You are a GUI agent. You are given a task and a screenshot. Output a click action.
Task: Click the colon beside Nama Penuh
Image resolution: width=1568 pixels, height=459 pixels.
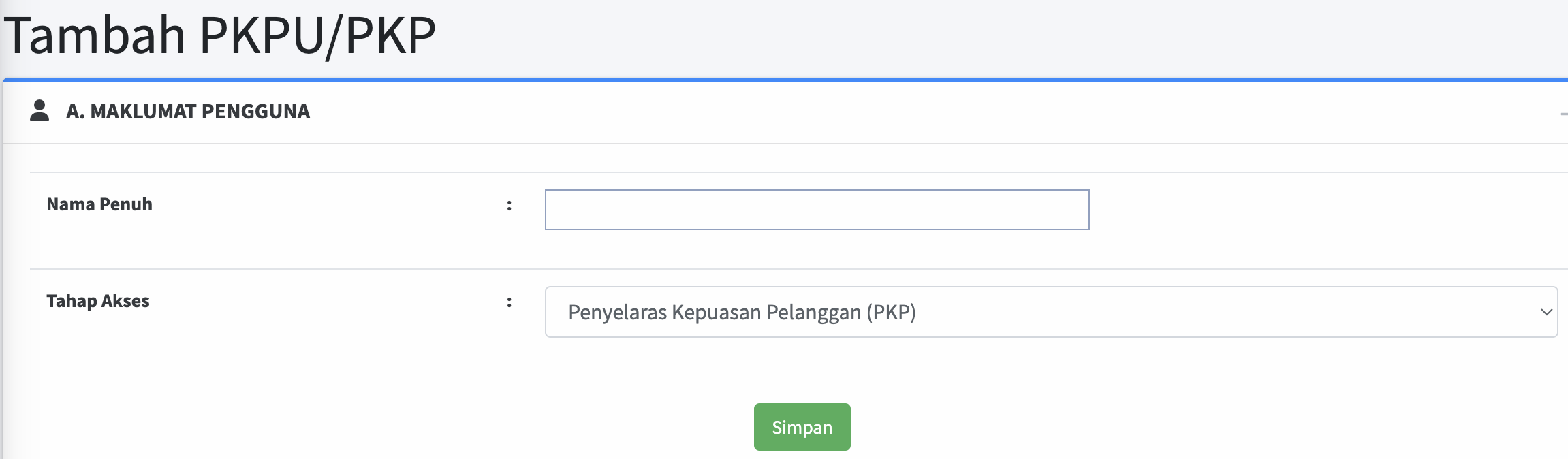click(509, 206)
